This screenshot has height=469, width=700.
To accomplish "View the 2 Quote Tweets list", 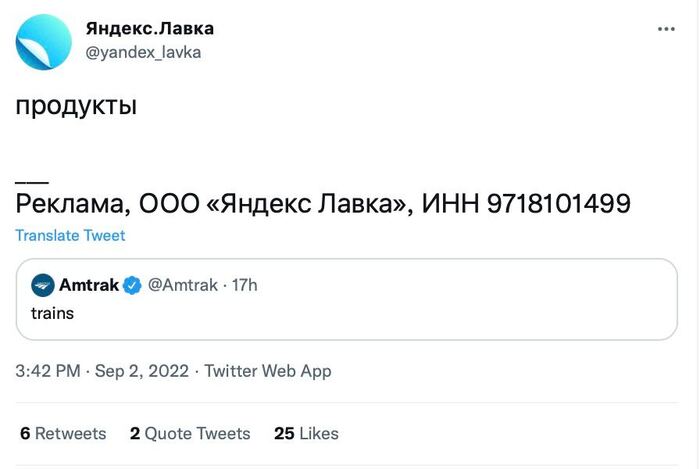I will pyautogui.click(x=190, y=433).
